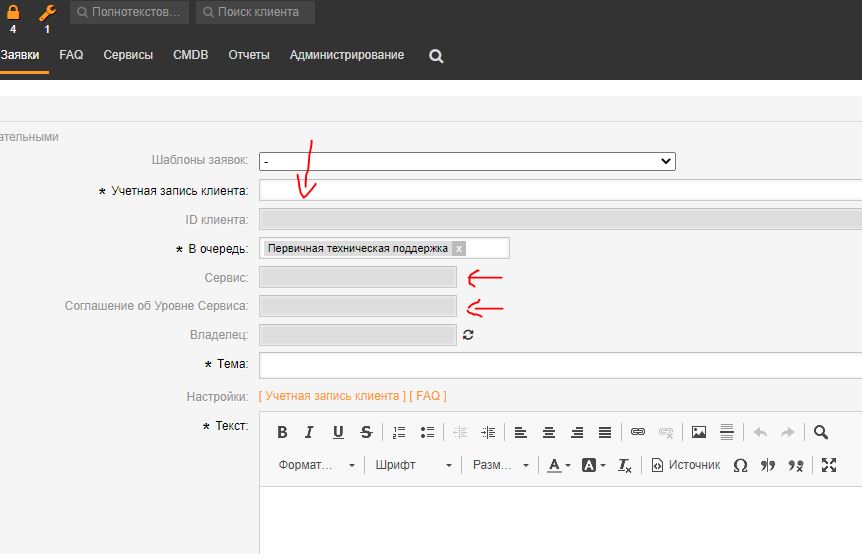Click the Учетная запись клиента input field
The image size is (862, 554).
click(x=560, y=190)
